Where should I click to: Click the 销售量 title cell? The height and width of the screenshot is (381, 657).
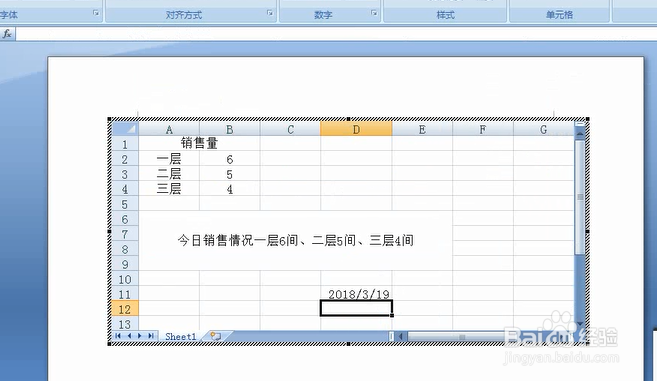click(199, 143)
